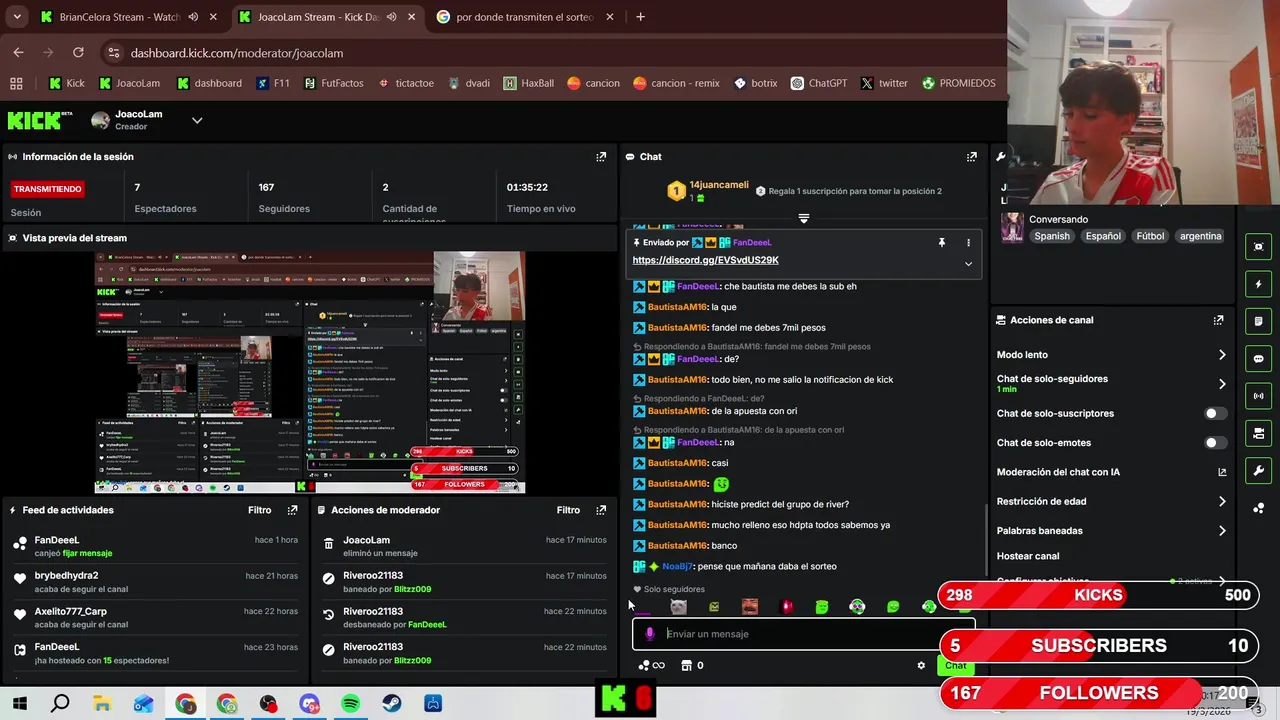Pop out the Feed de actividades panel

click(x=292, y=510)
